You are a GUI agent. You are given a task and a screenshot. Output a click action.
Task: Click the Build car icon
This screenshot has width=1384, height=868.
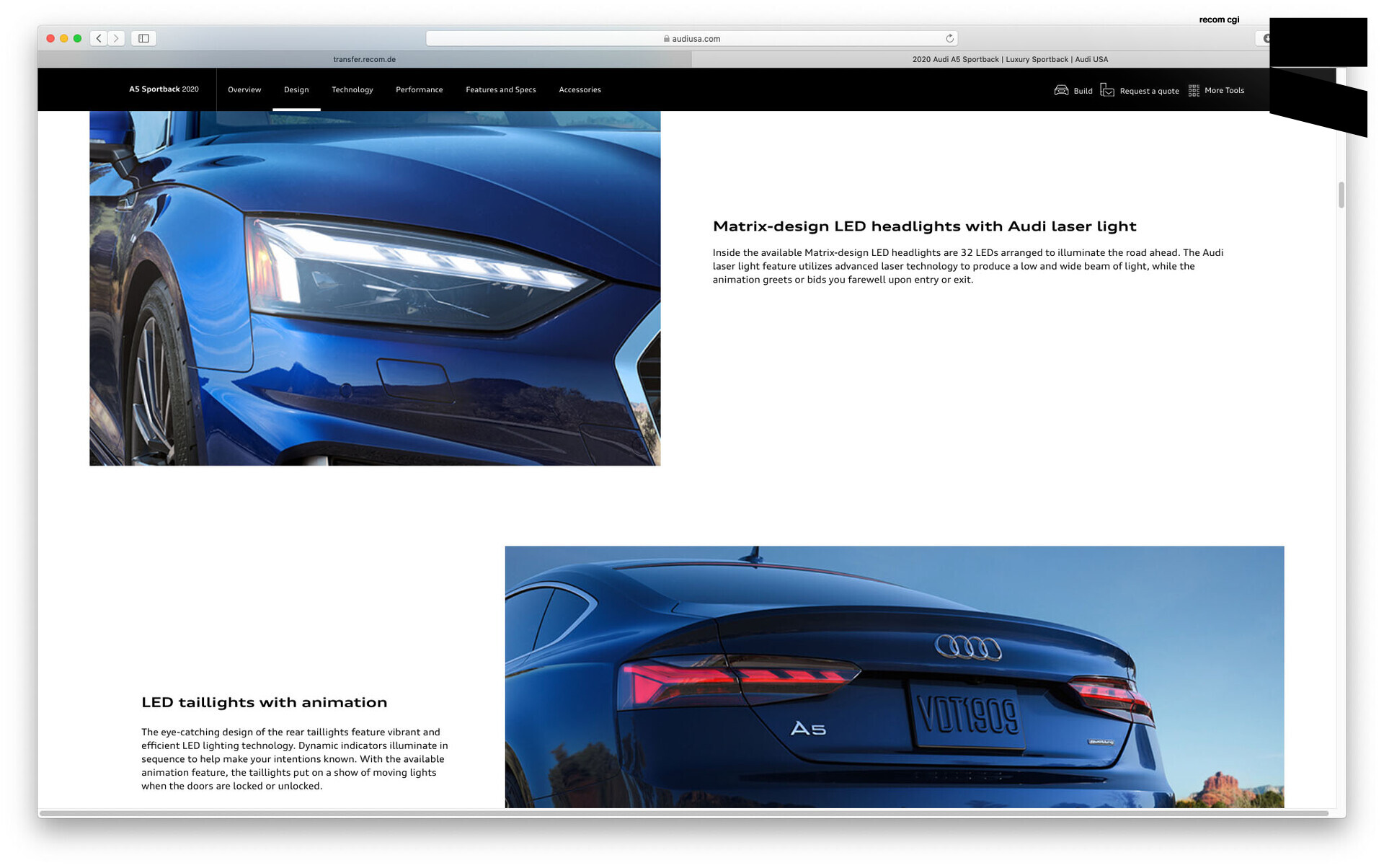pos(1061,90)
